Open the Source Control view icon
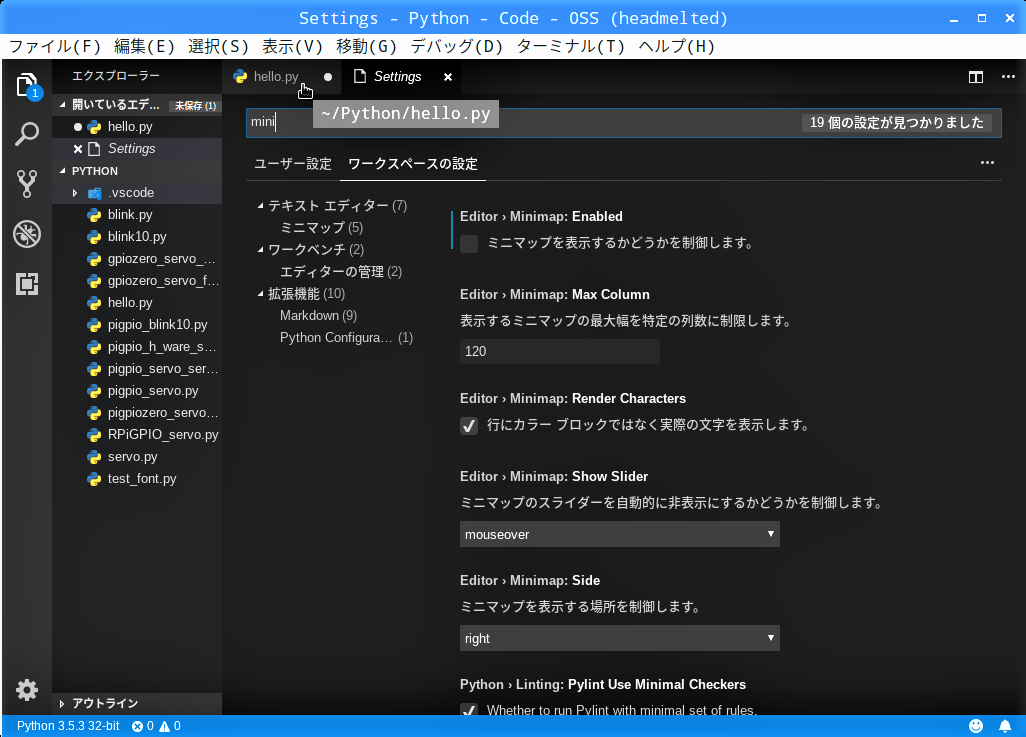The width and height of the screenshot is (1026, 737). (27, 184)
